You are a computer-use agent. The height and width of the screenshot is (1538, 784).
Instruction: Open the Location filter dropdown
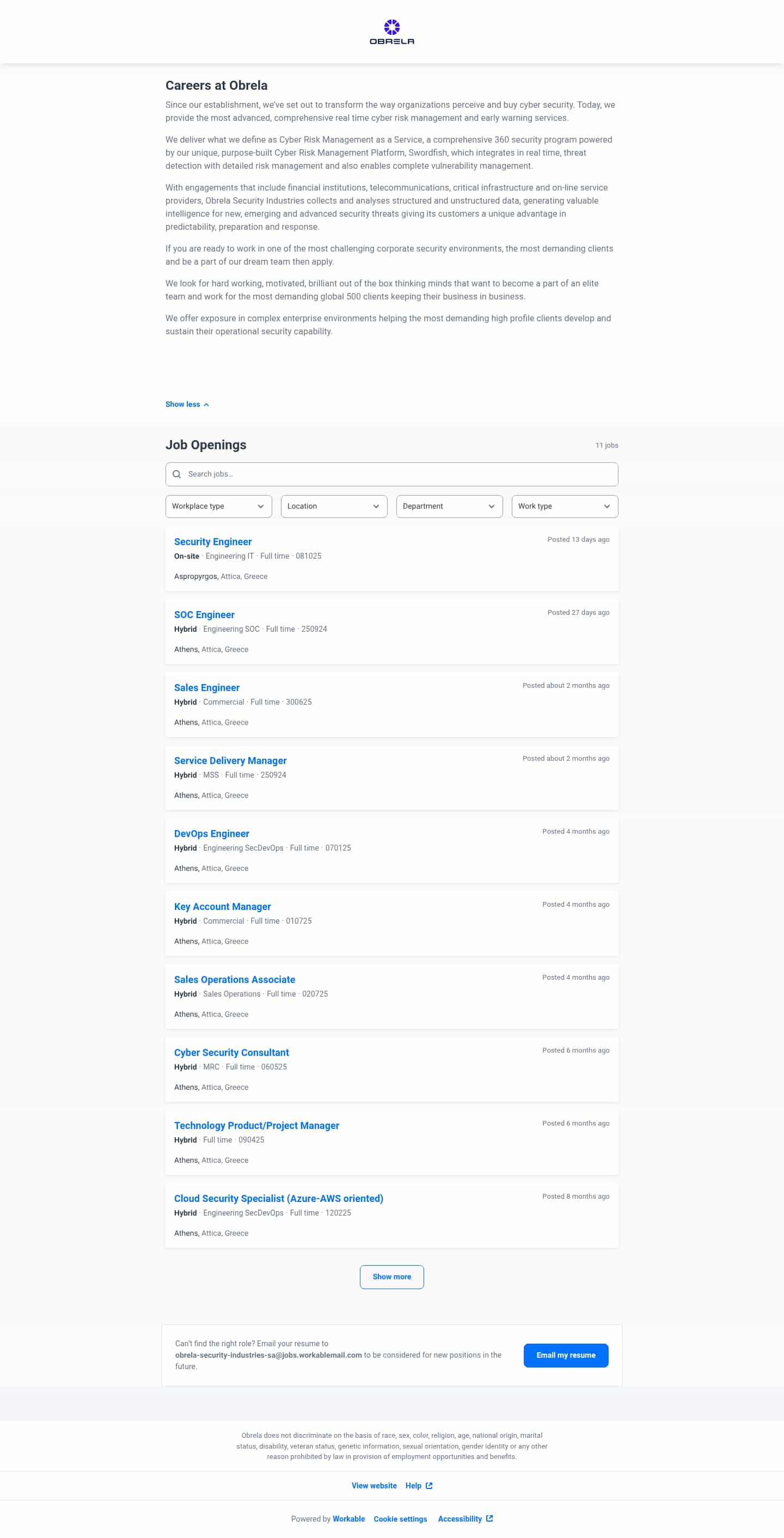click(334, 506)
